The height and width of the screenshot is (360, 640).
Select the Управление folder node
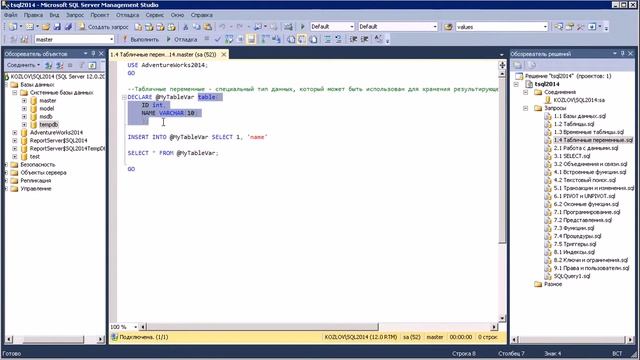tap(36, 189)
